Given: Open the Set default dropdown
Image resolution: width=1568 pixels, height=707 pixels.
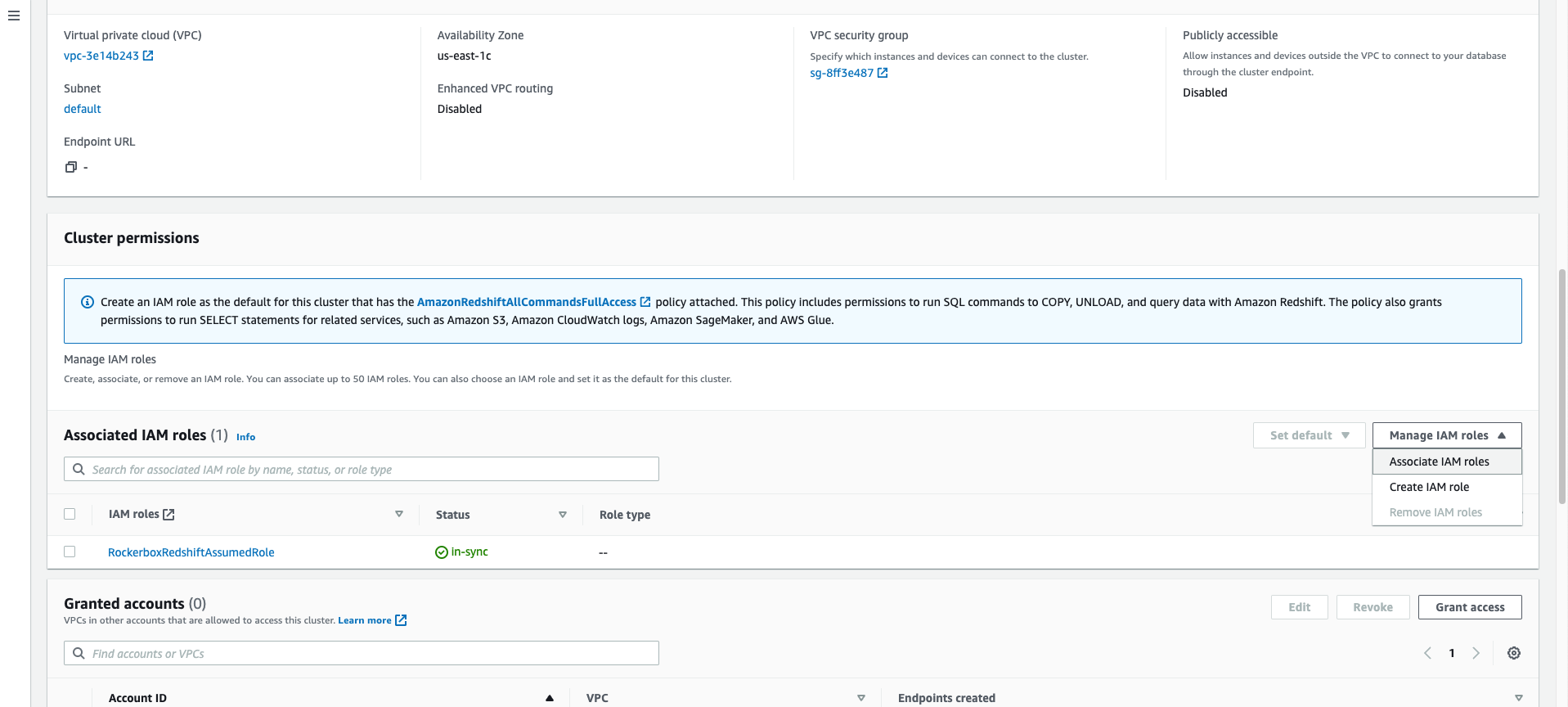Looking at the screenshot, I should point(1309,435).
